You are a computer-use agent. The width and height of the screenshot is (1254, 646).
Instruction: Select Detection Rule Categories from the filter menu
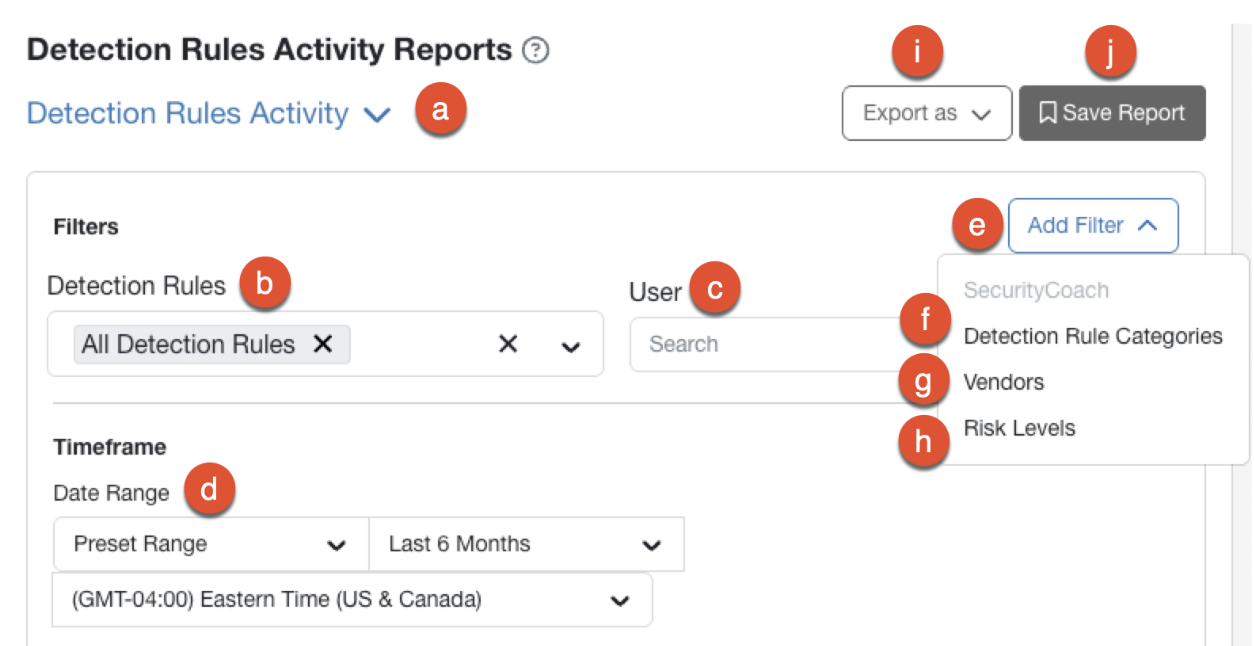click(x=1093, y=336)
